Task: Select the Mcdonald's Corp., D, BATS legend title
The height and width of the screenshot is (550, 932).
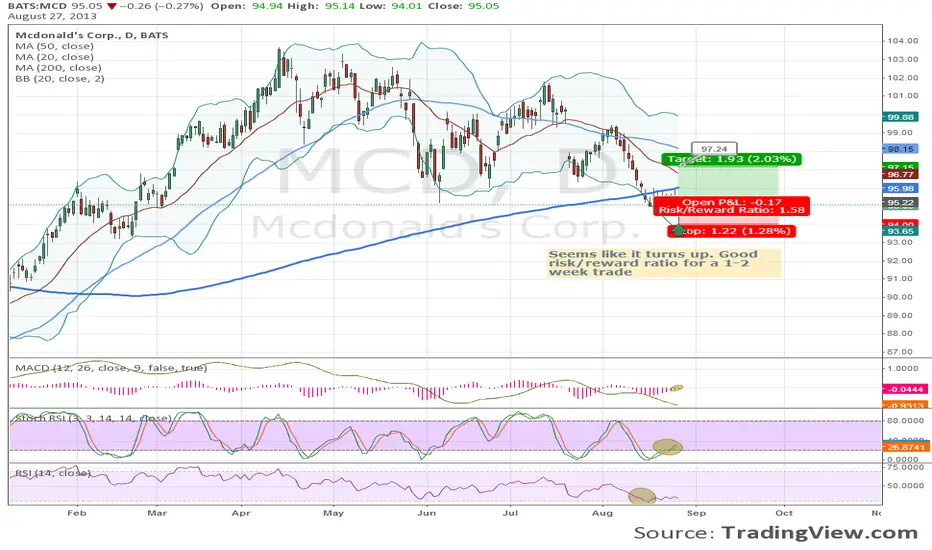Action: pyautogui.click(x=92, y=35)
